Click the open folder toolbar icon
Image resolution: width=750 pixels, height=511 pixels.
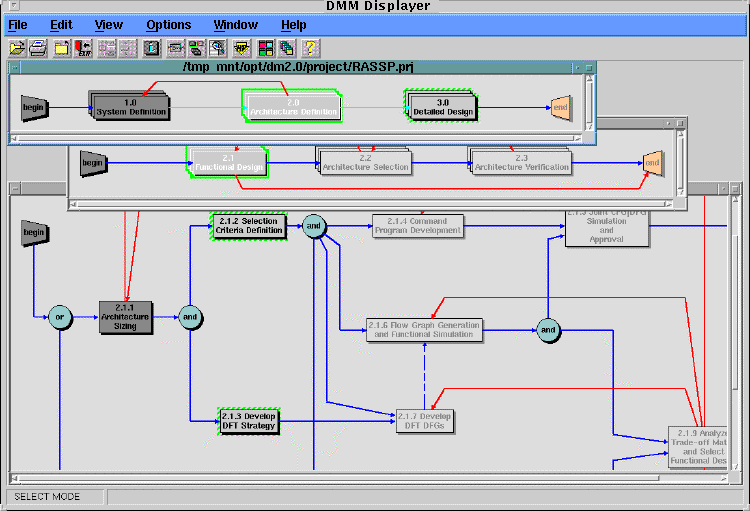17,47
